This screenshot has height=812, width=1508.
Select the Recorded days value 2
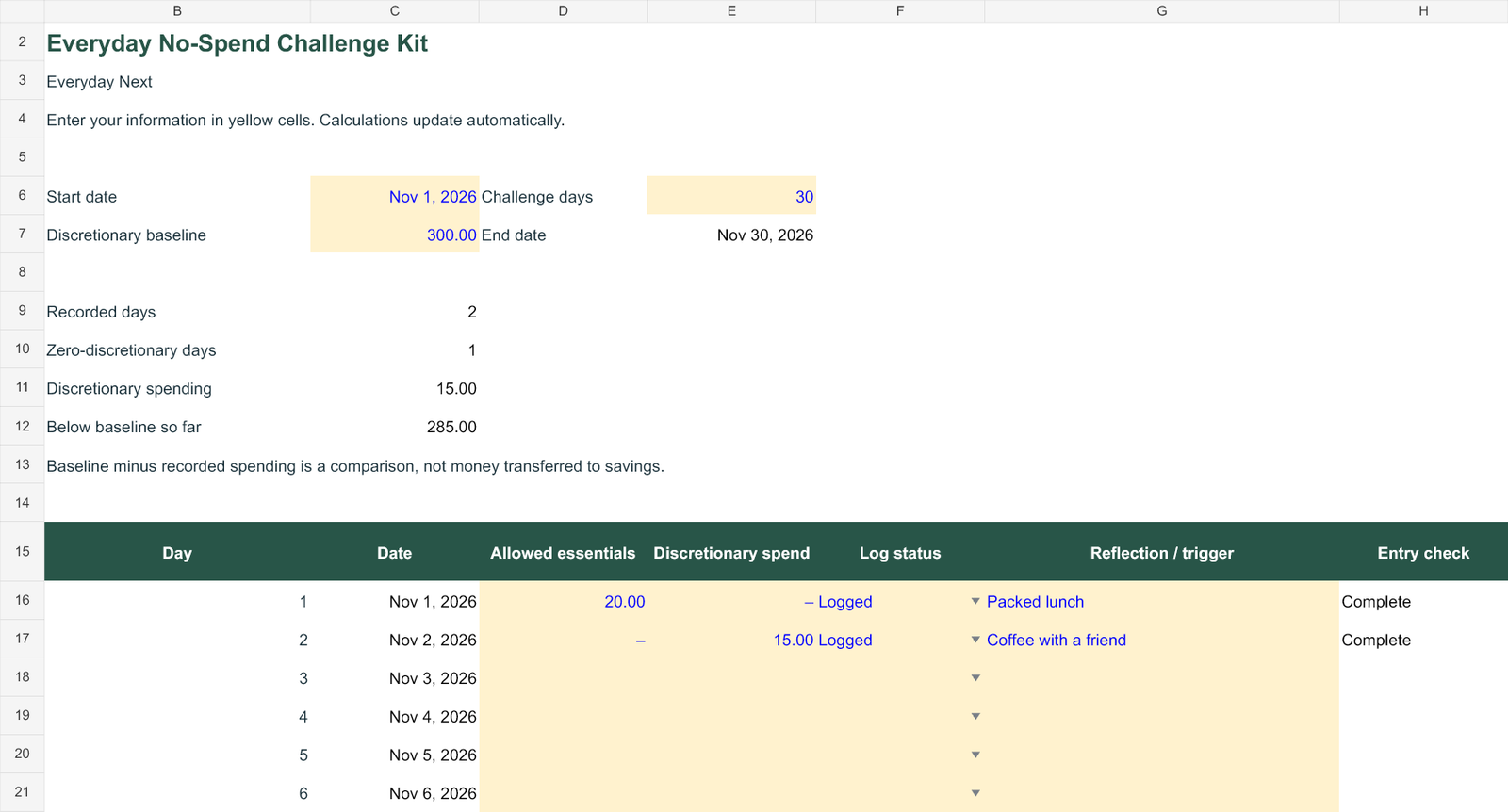[395, 312]
